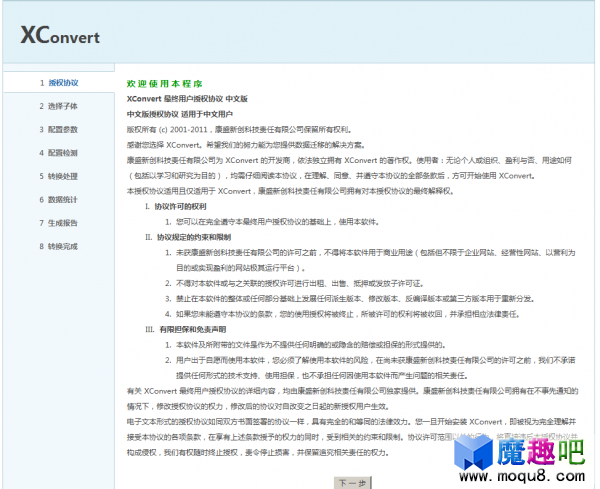Open step 7 生成报告

tap(59, 223)
